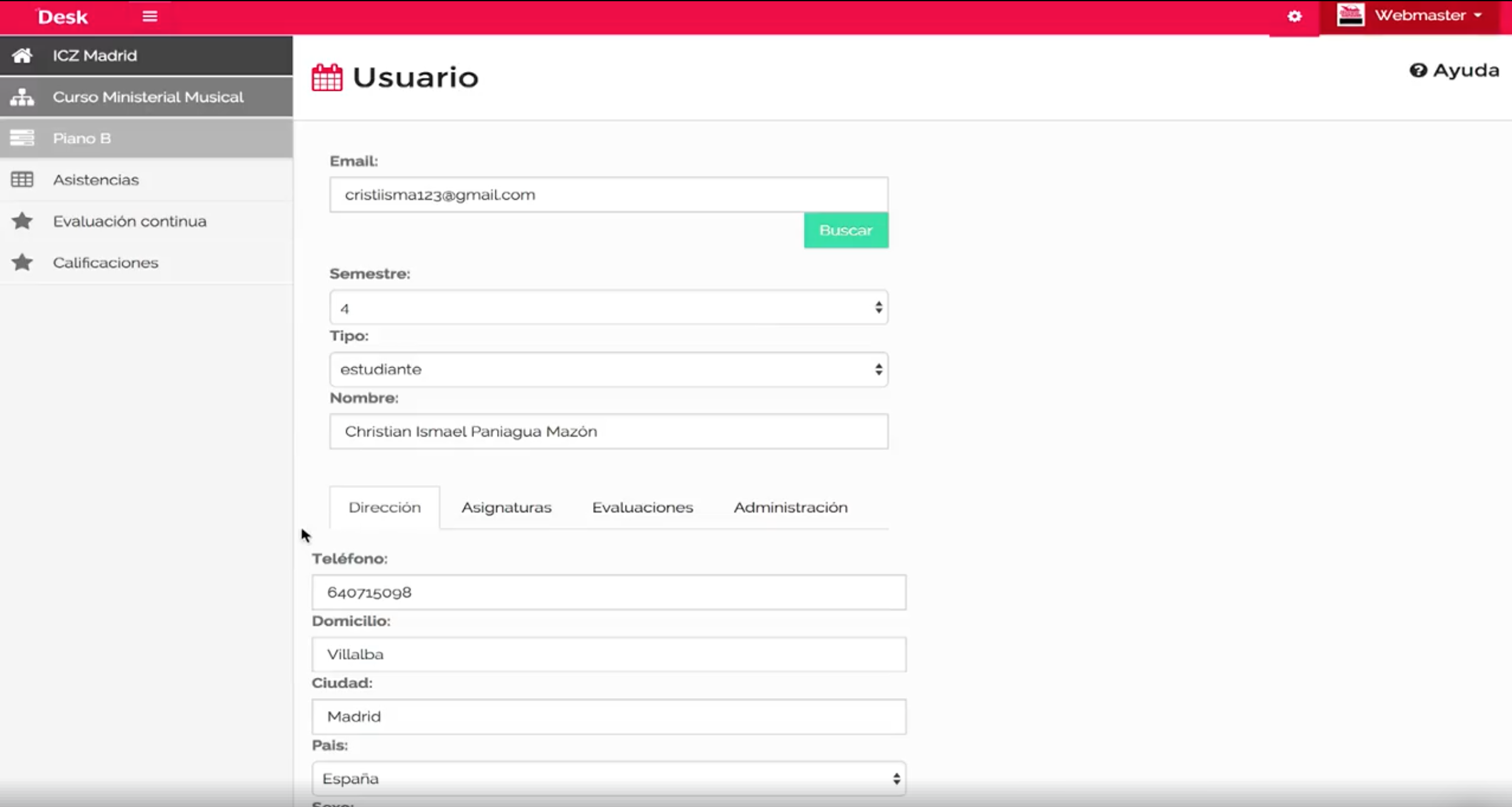
Task: Select the Administración tab
Action: 790,508
